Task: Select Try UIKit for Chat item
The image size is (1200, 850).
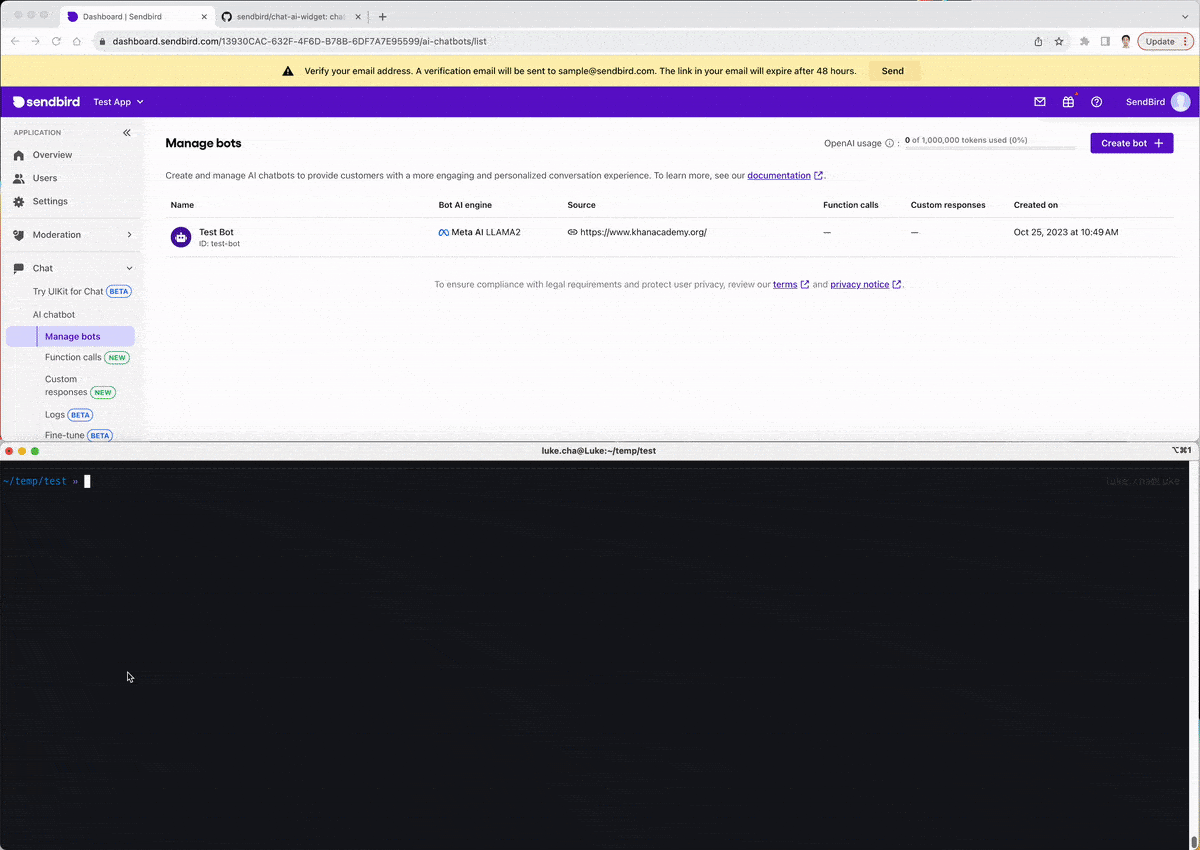Action: 82,291
